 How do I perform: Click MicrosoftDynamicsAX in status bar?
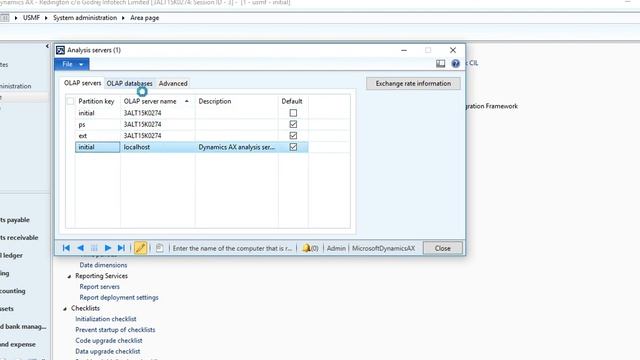383,248
